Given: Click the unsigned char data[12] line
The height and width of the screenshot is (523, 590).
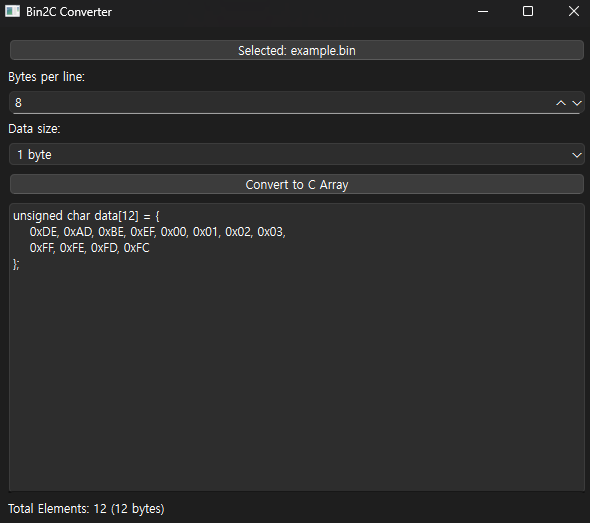Looking at the screenshot, I should click(x=86, y=216).
